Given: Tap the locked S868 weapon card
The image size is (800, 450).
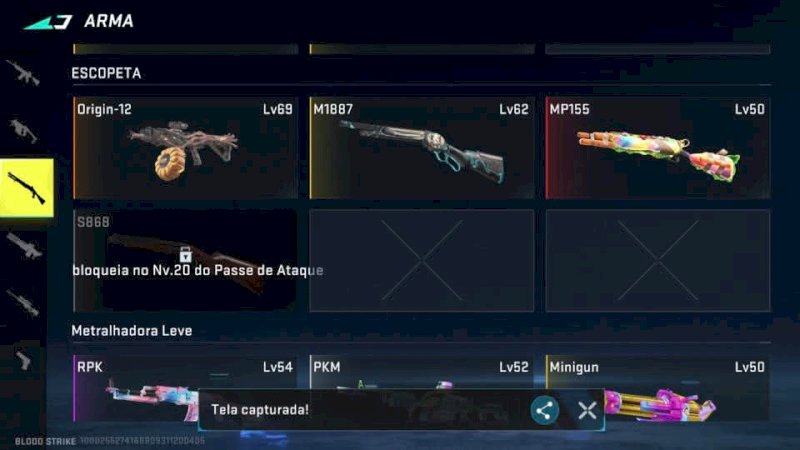Looking at the screenshot, I should click(186, 260).
